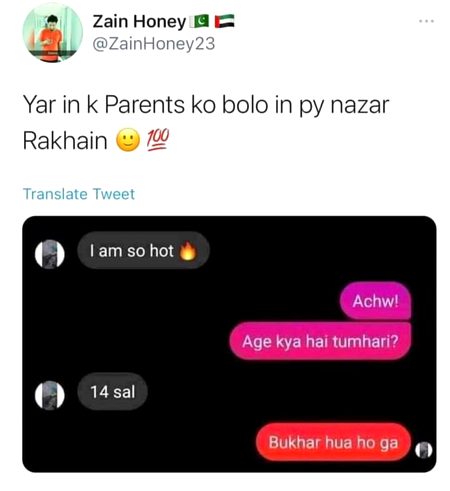
Task: Click the "Age kya hai tumhari?" bubble
Action: pos(320,341)
